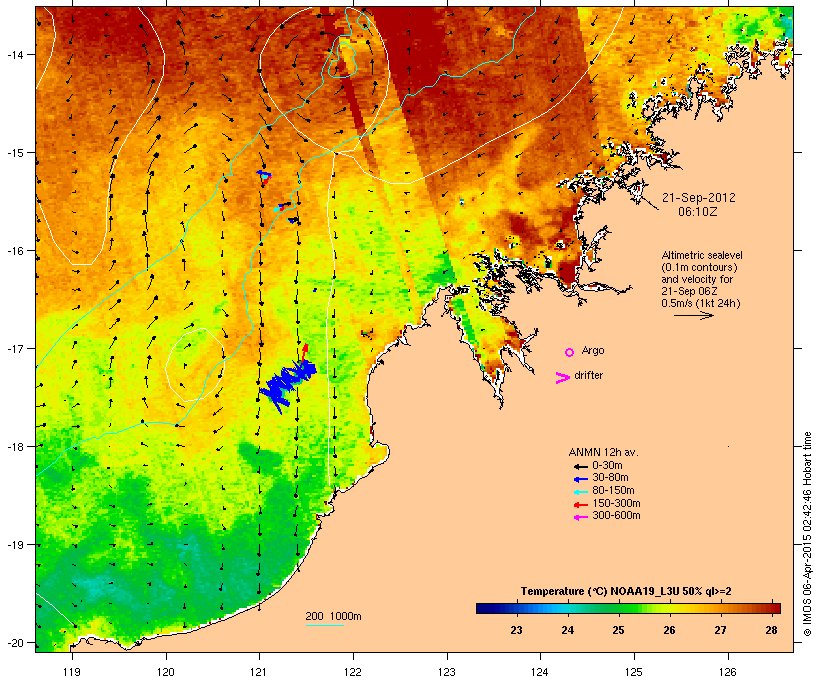Click the drifter legend label
The height and width of the screenshot is (680, 820).
click(x=588, y=375)
